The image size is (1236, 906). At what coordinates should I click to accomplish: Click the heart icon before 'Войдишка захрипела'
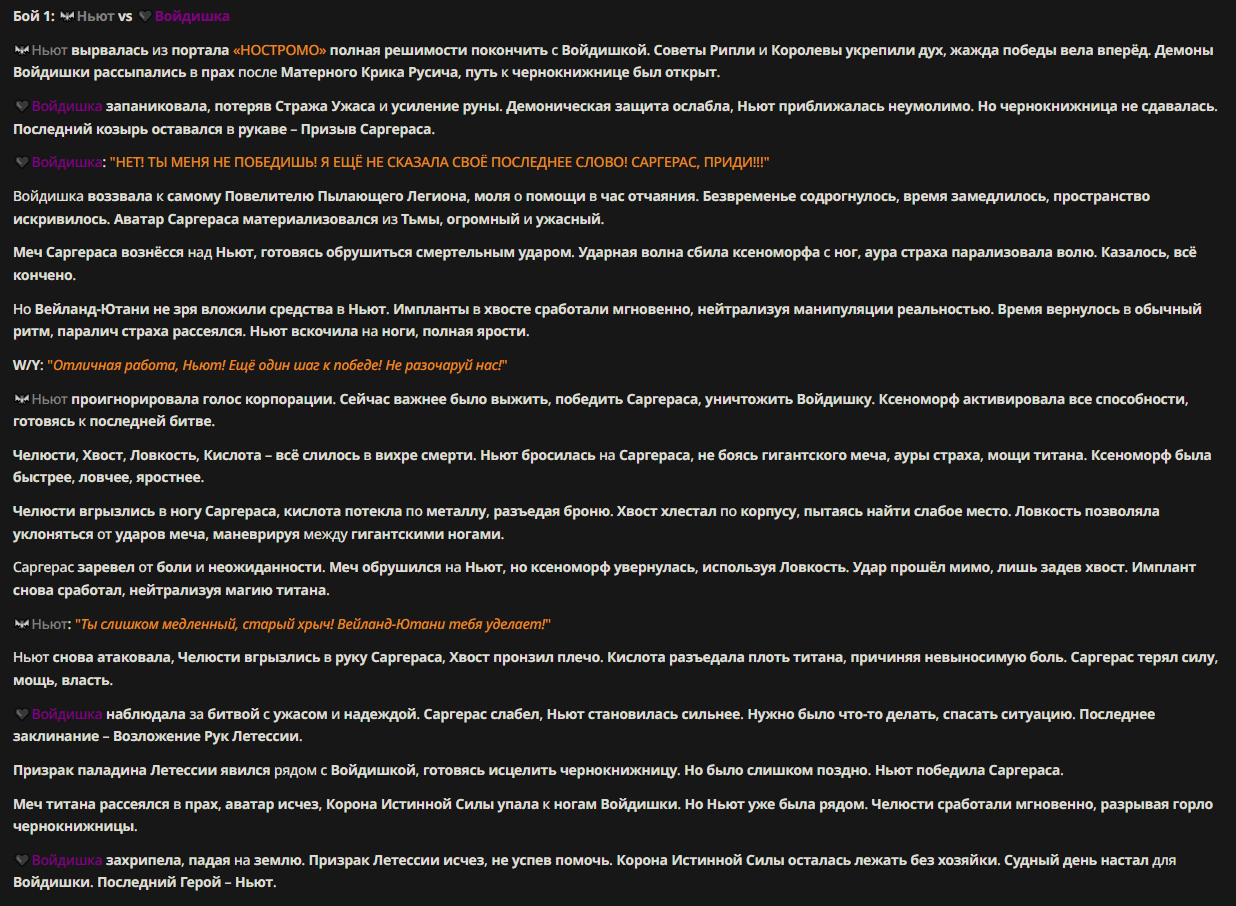coord(21,860)
